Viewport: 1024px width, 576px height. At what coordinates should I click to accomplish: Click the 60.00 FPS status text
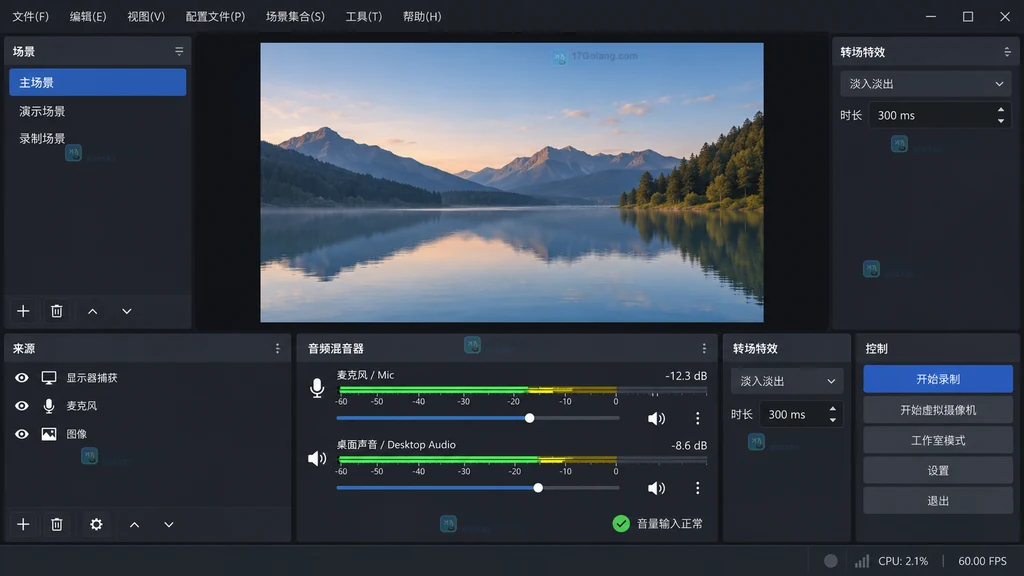982,561
